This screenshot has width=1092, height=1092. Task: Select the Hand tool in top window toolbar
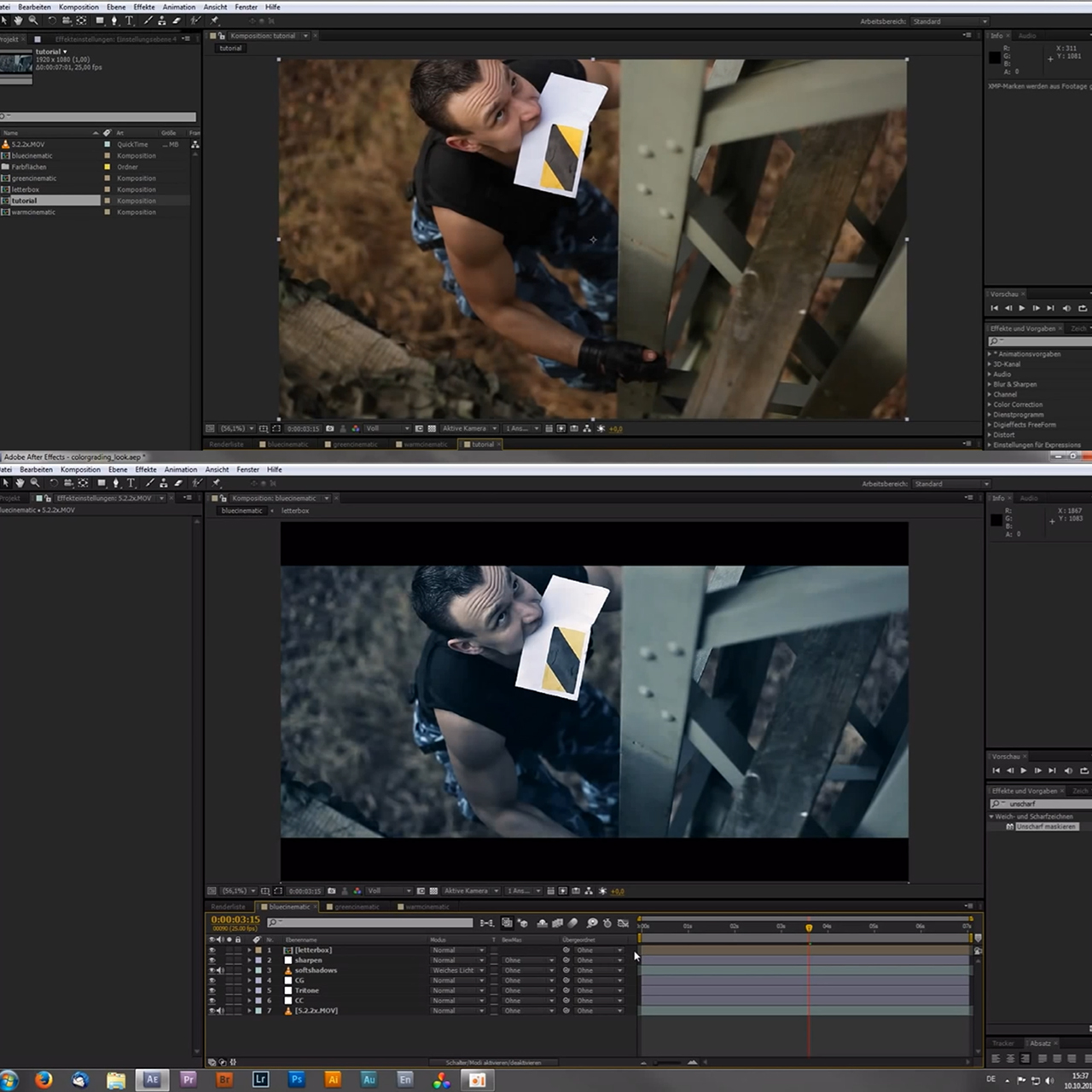click(18, 20)
